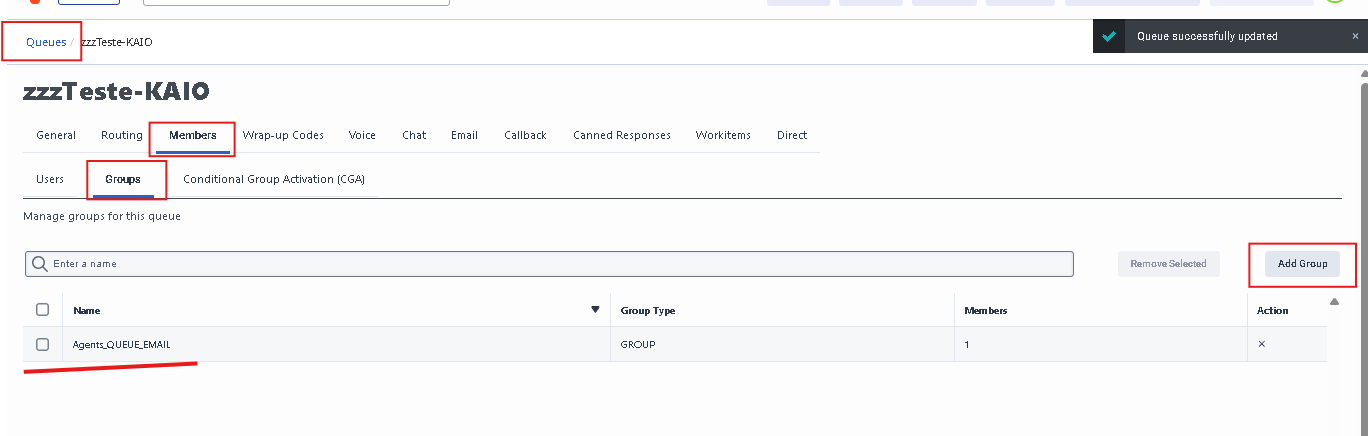This screenshot has height=436, width=1368.
Task: Sort by Name using the arrow
Action: click(x=595, y=310)
